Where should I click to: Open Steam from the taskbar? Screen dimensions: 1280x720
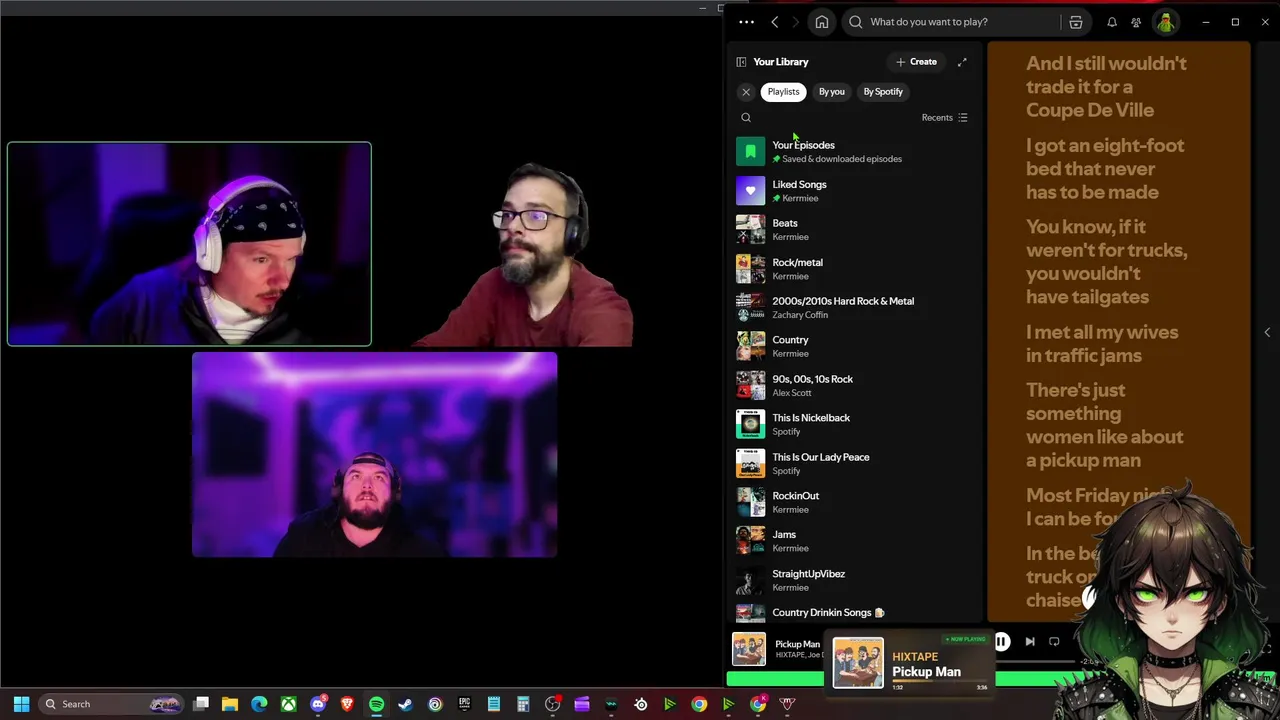tap(405, 704)
